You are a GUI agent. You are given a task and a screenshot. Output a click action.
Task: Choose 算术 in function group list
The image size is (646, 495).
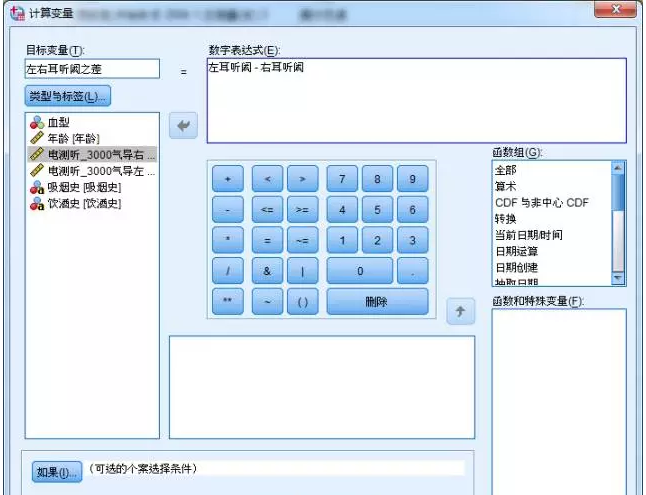(505, 186)
